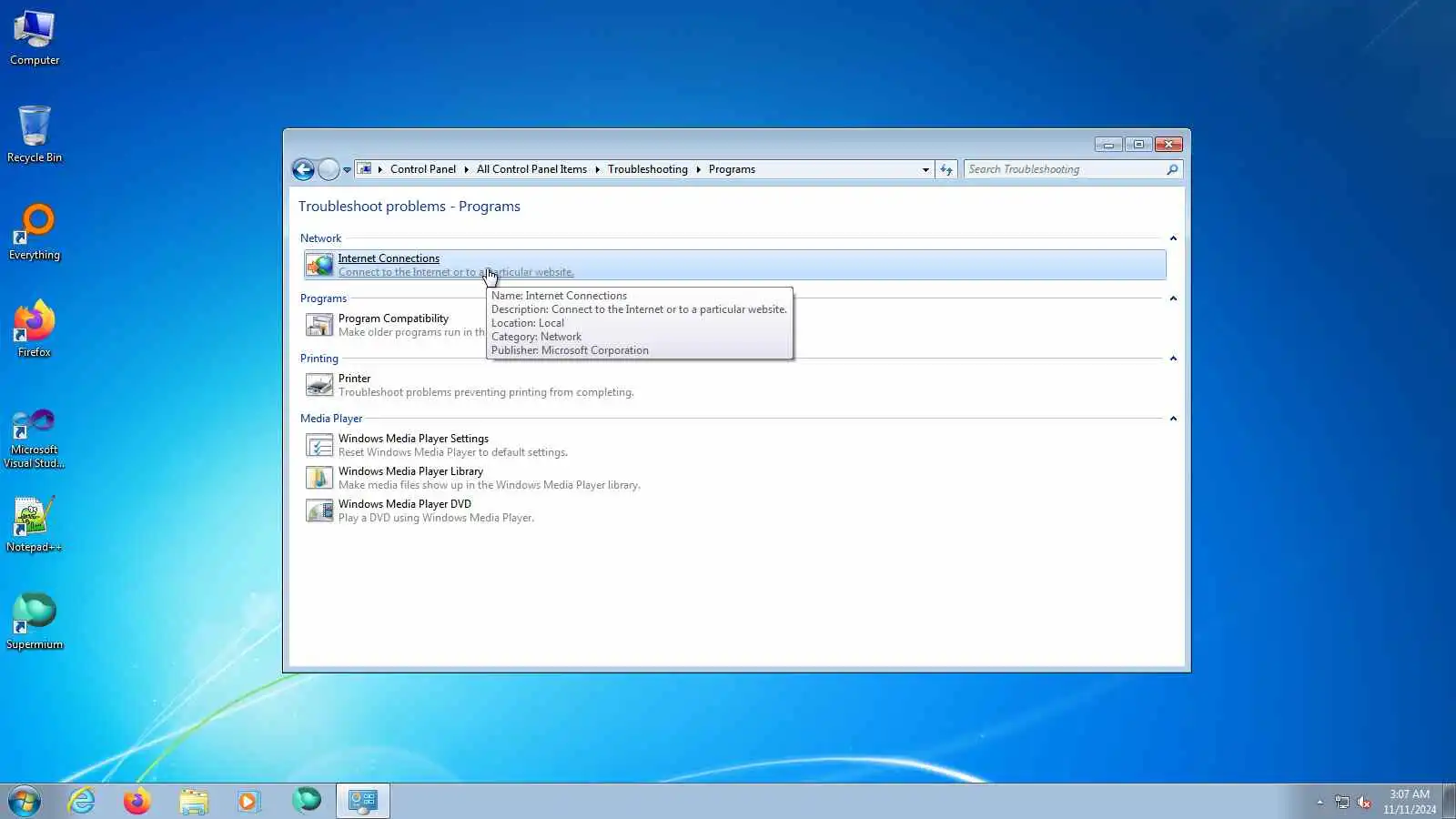Refresh the Troubleshooting page
This screenshot has width=1456, height=819.
tap(946, 169)
